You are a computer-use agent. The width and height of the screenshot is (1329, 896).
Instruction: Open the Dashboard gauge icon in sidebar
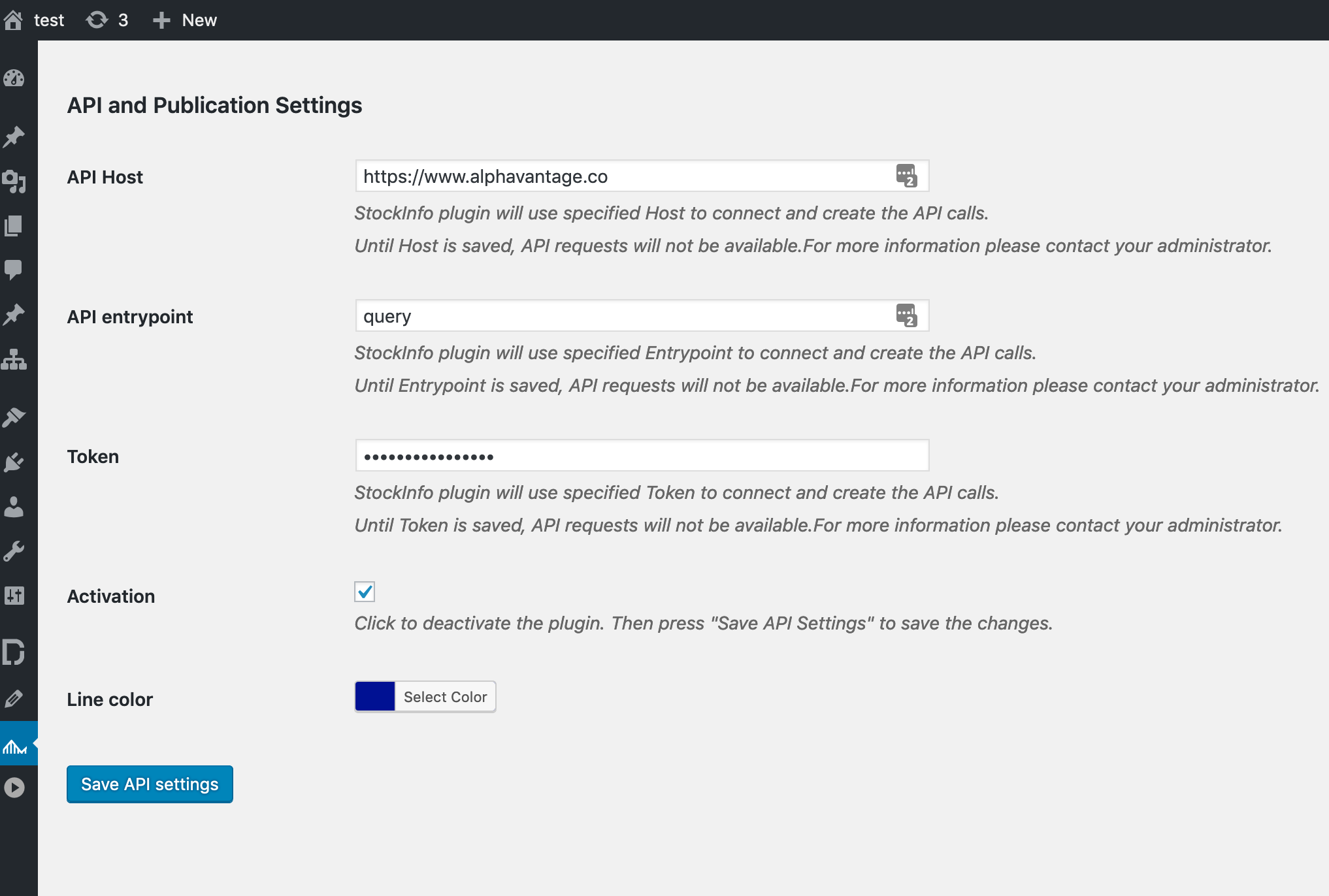click(14, 78)
